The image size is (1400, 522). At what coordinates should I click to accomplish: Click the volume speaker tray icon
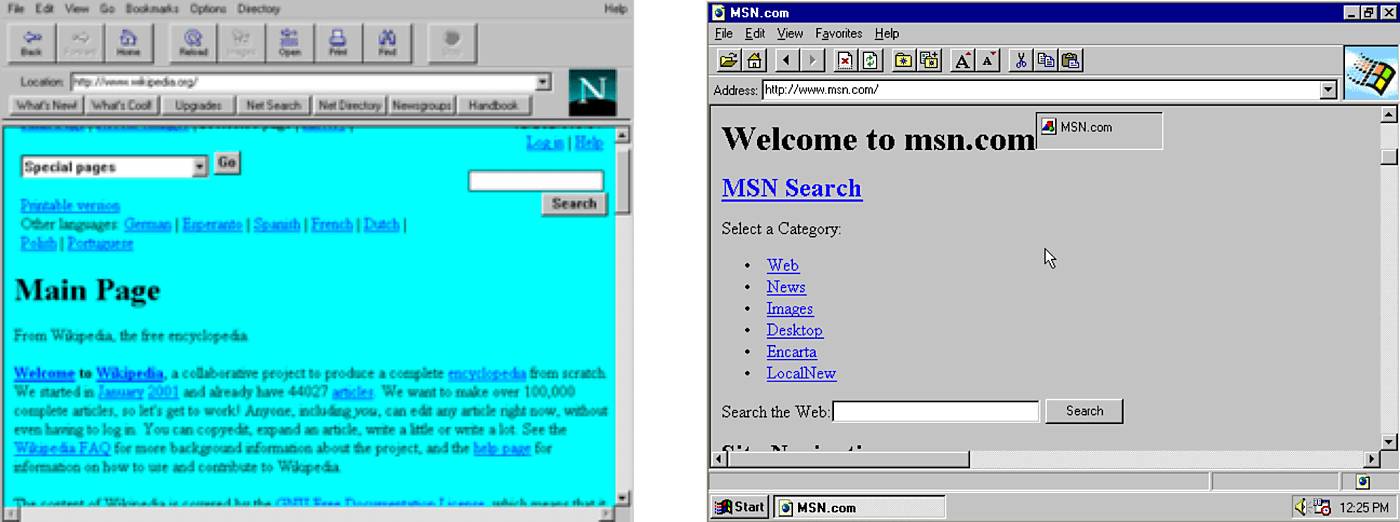tap(1301, 507)
